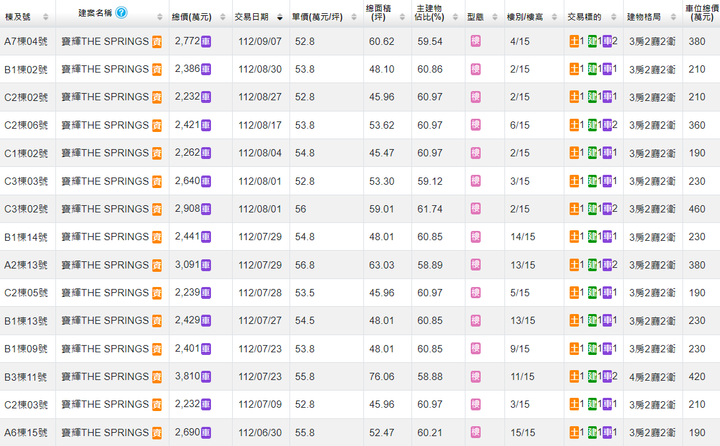The height and width of the screenshot is (446, 720).
Task: Click orange 資 icon in B3棟11號 row
Action: pos(157,377)
